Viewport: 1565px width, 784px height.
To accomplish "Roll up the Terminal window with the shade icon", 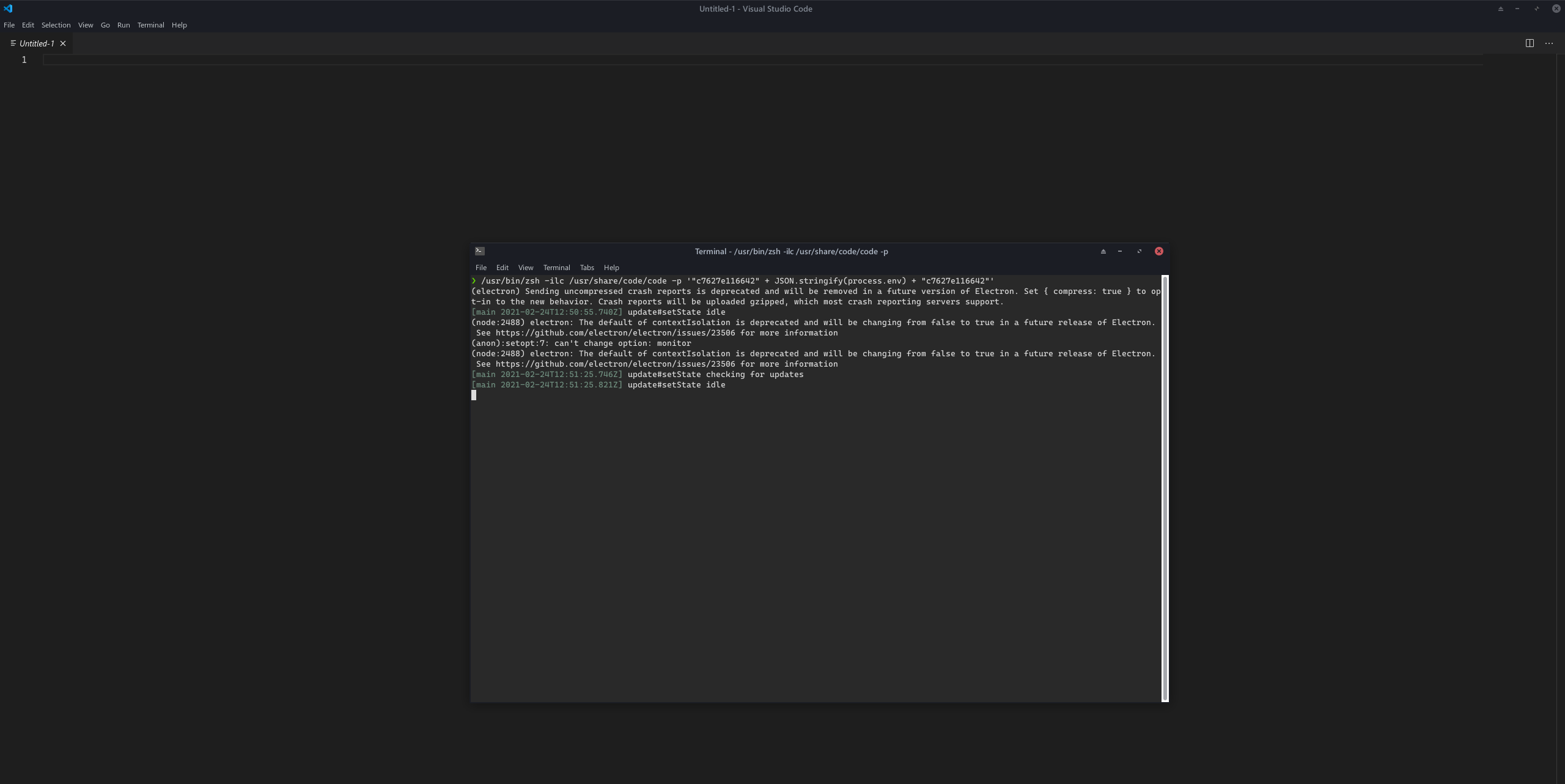I will [1102, 251].
